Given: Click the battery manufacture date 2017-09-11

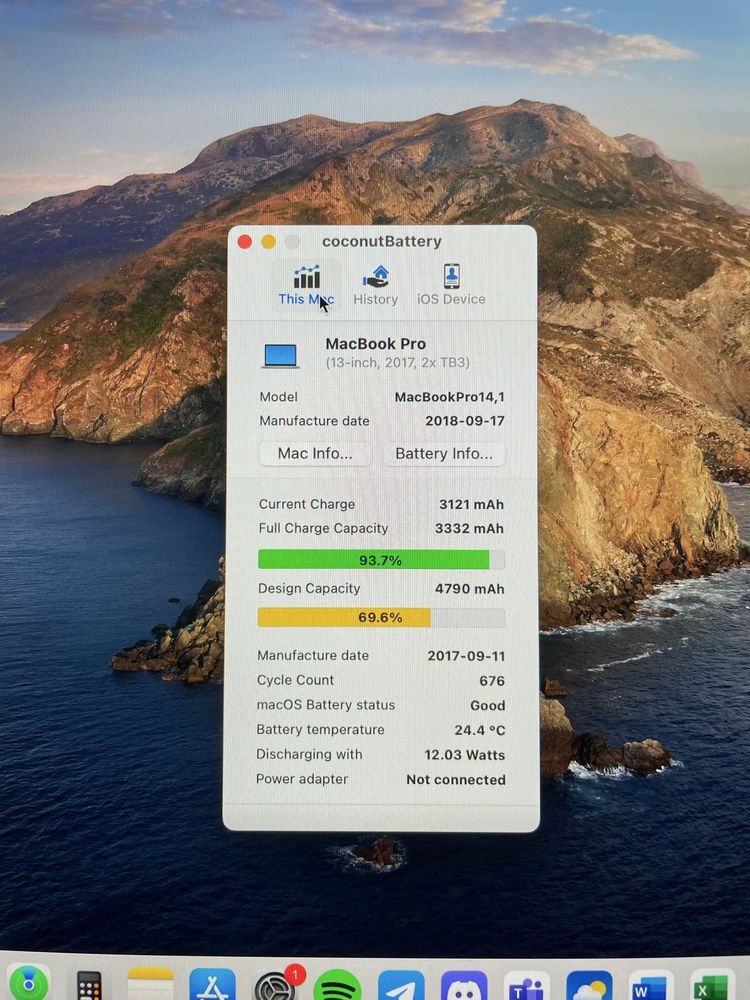Looking at the screenshot, I should 466,656.
